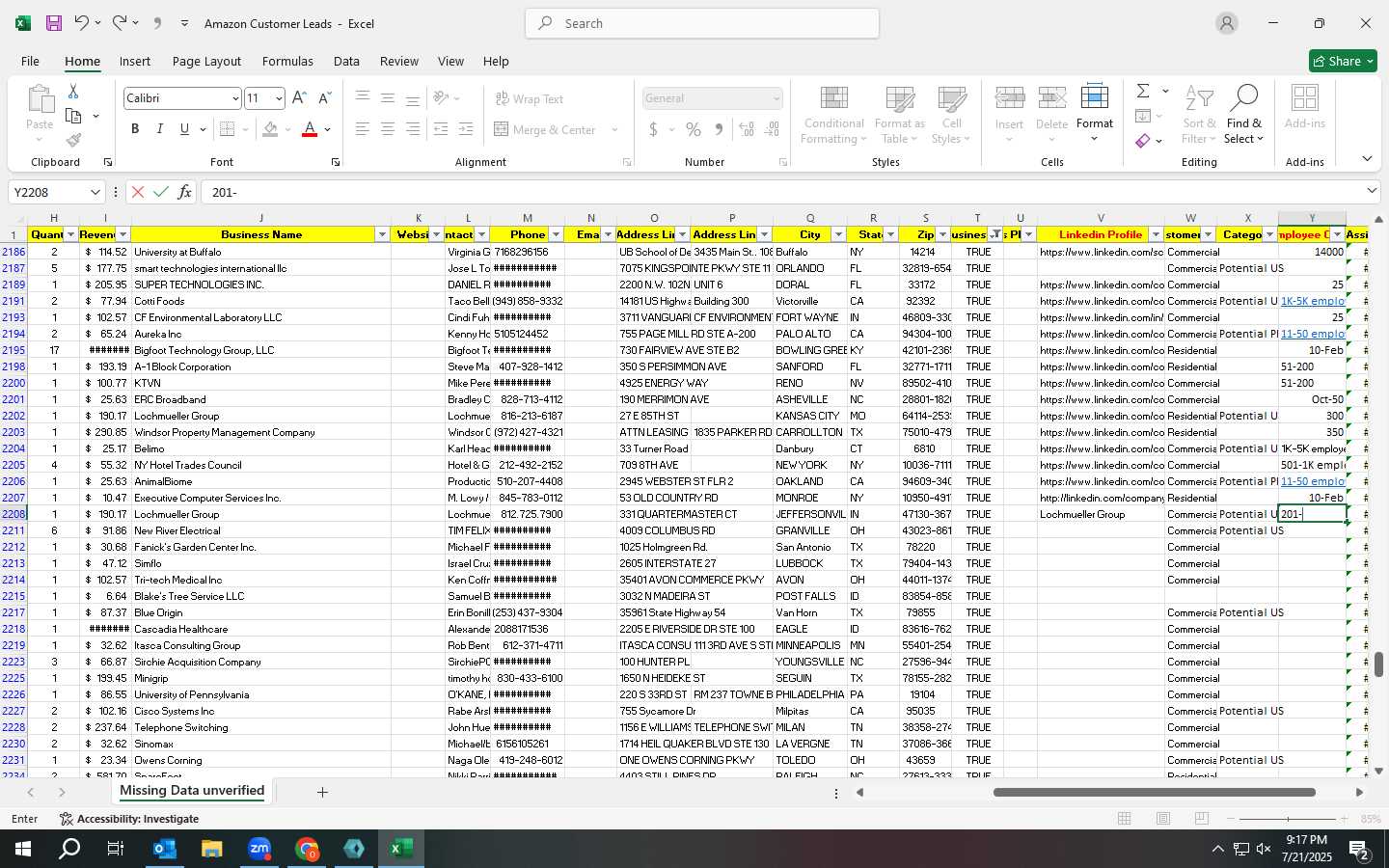Decrease font size with smaller A icon
Screen dimensions: 1389x868
[324, 98]
